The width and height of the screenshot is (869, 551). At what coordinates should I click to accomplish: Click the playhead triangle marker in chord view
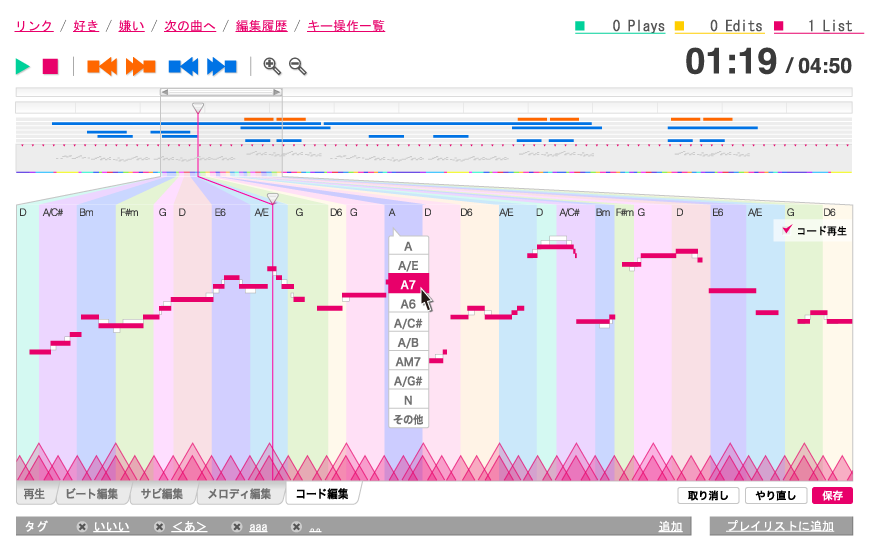[273, 198]
